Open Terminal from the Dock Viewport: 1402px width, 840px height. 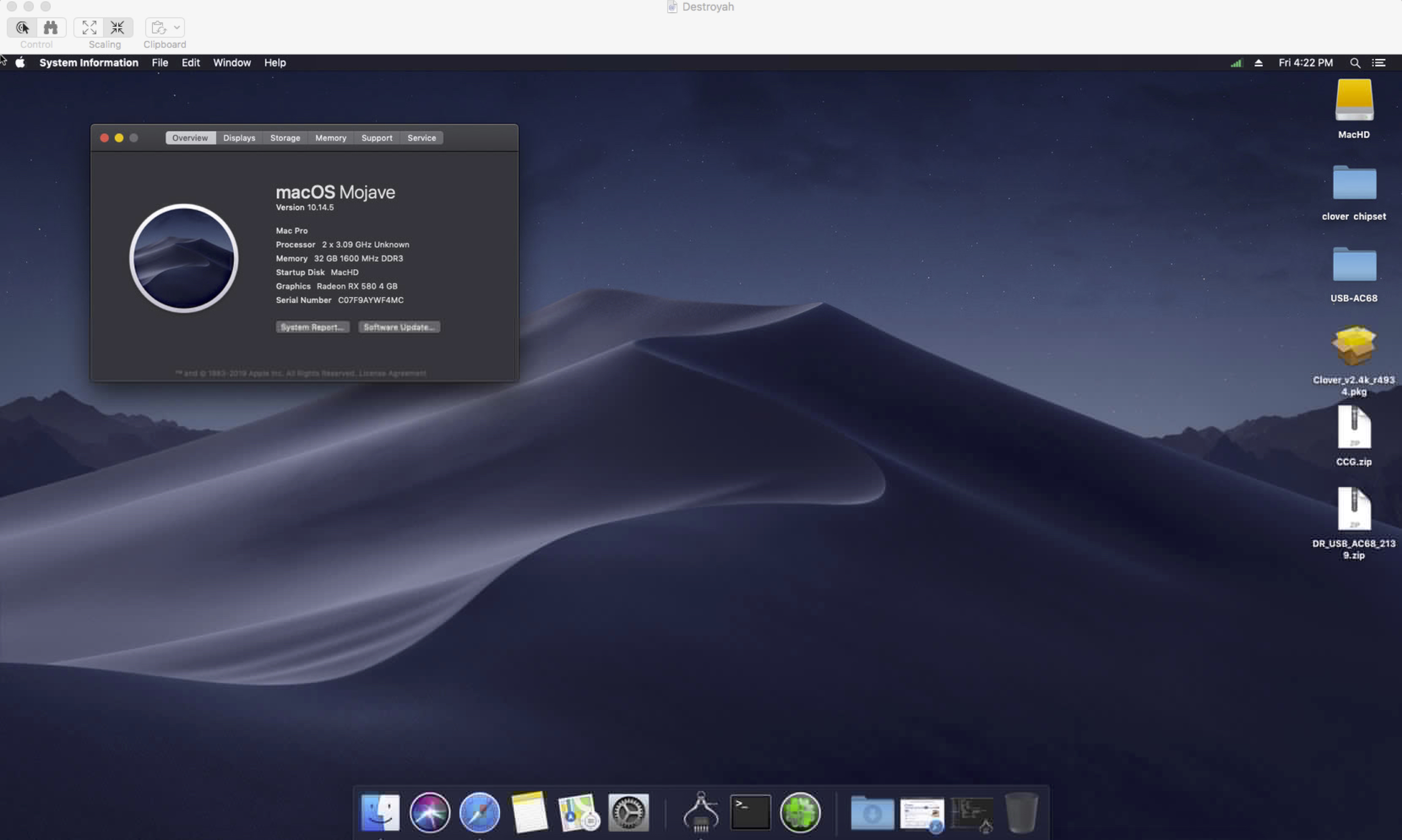(750, 812)
